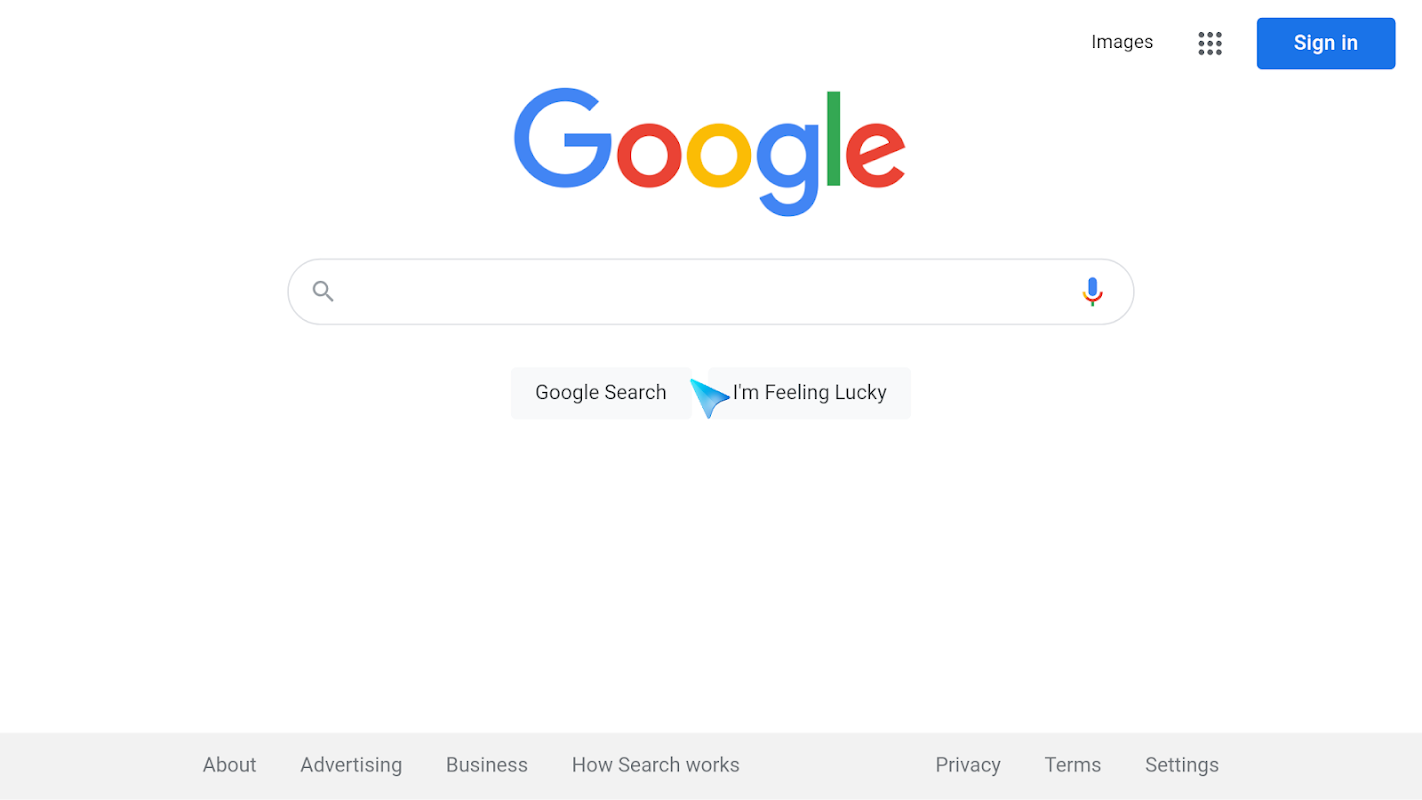Click the microphone voice search icon

[x=1092, y=291]
